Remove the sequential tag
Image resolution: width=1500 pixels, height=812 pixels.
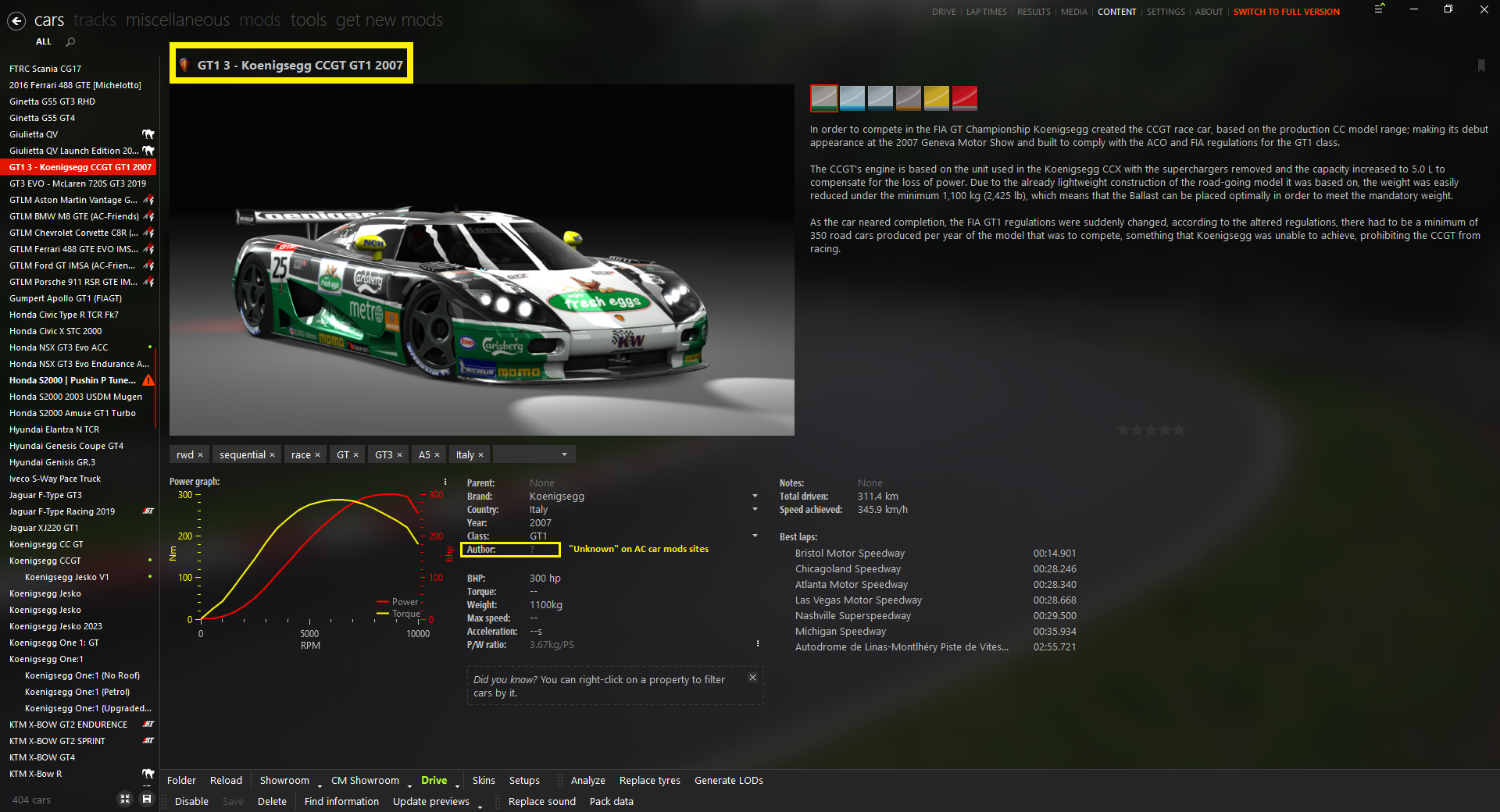[272, 455]
